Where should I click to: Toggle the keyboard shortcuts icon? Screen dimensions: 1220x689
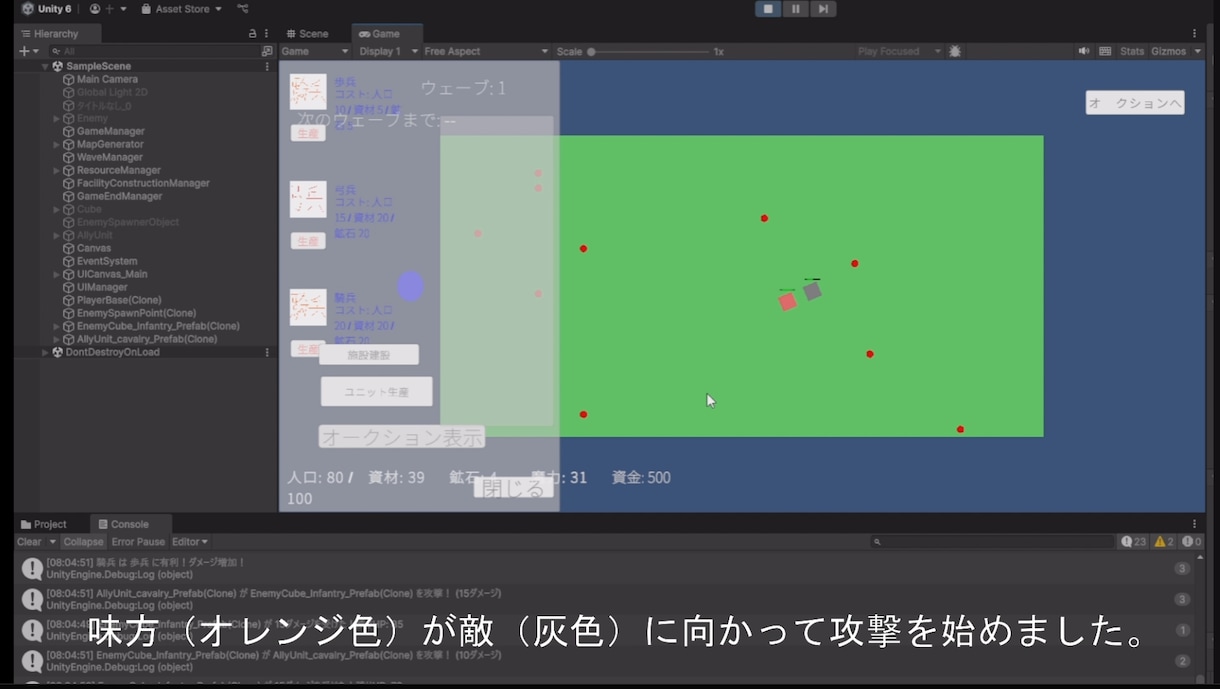[x=1105, y=51]
